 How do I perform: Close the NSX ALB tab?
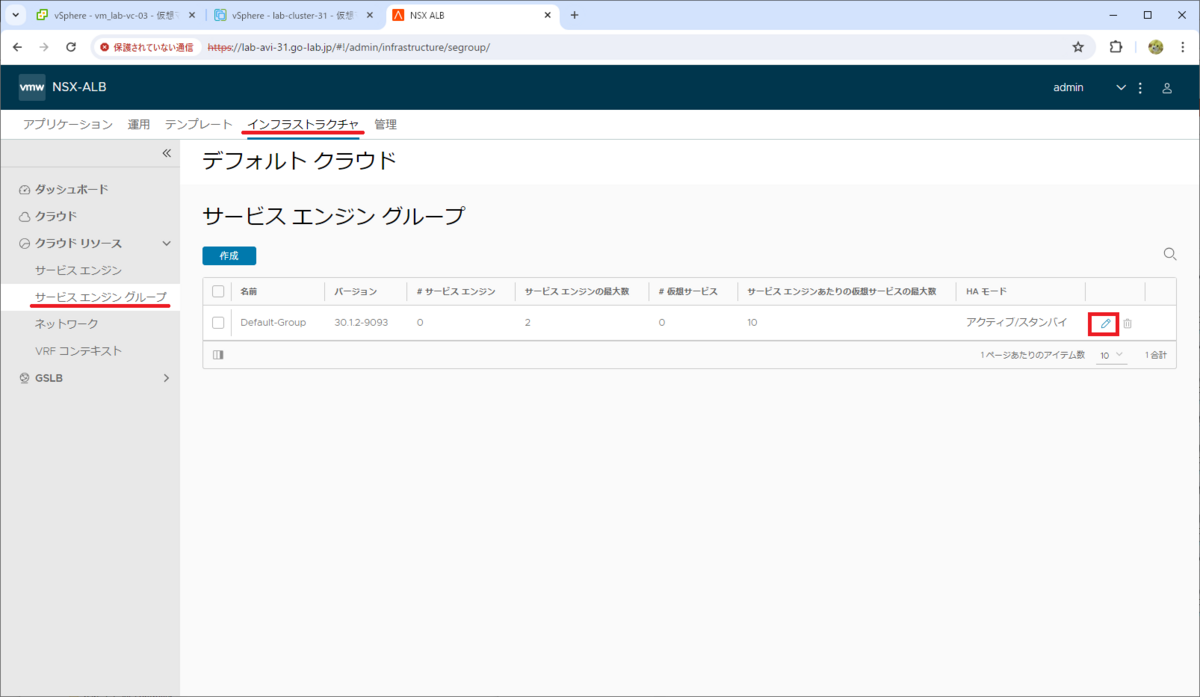click(x=547, y=15)
